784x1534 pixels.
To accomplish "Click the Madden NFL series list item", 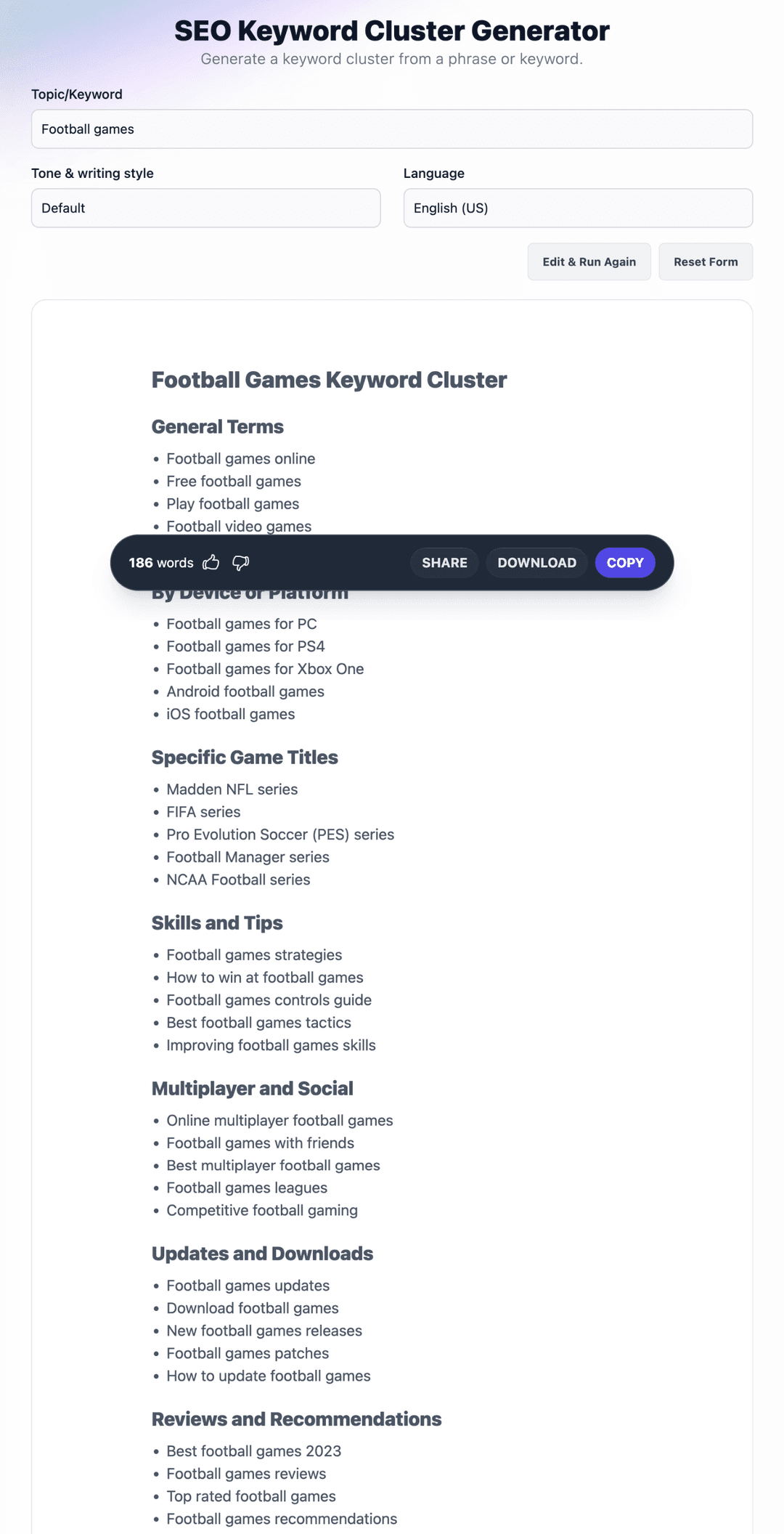I will click(232, 789).
